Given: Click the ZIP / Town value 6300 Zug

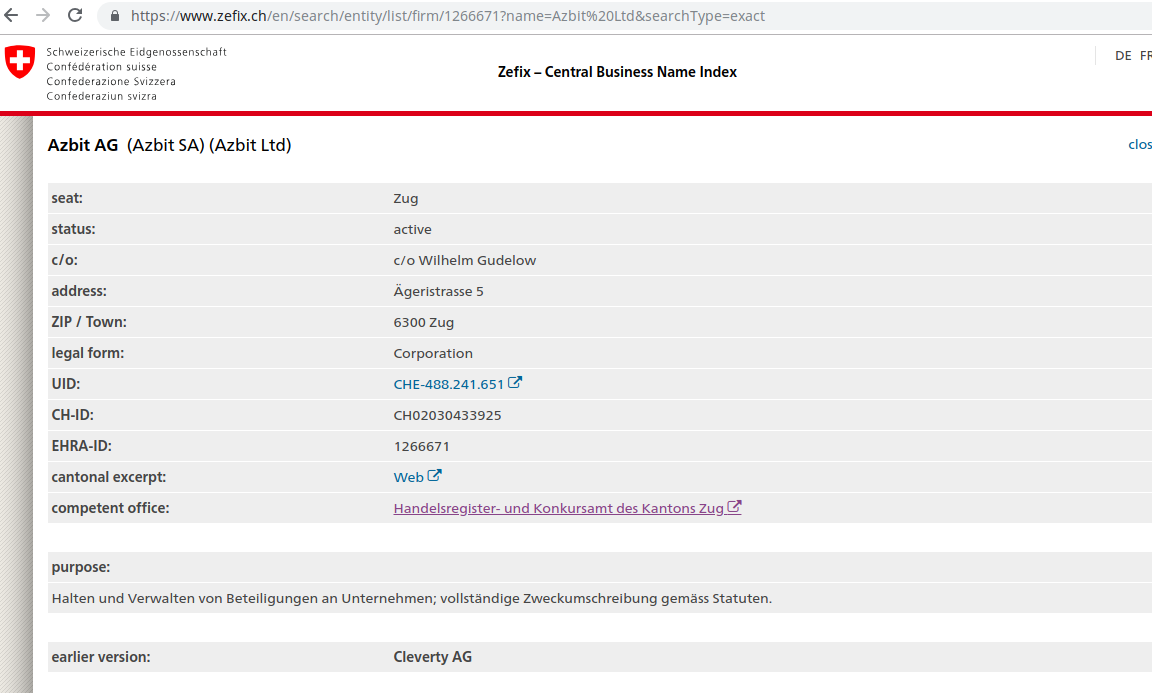Looking at the screenshot, I should [x=424, y=323].
